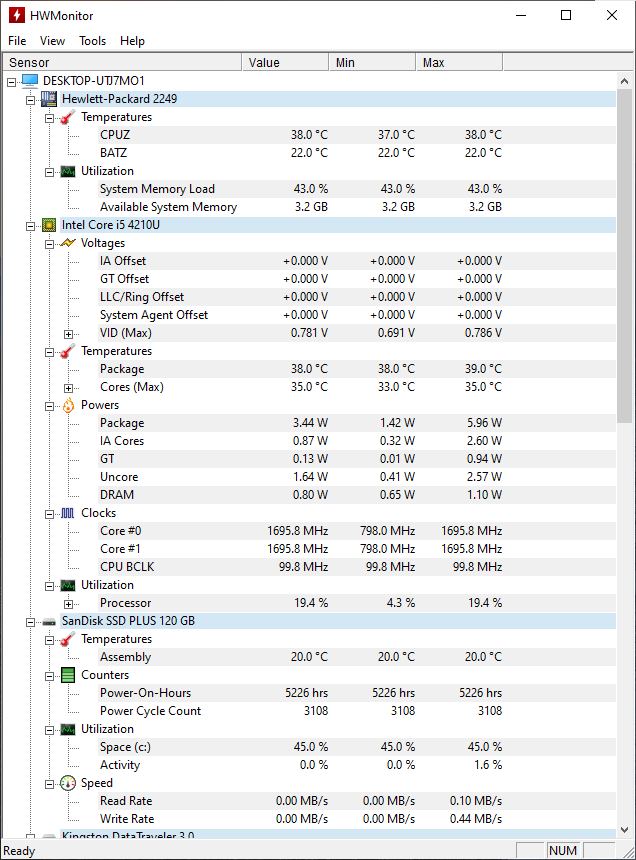Click the SanDisk SSD drive icon
Screen dimensions: 636x860
49,621
